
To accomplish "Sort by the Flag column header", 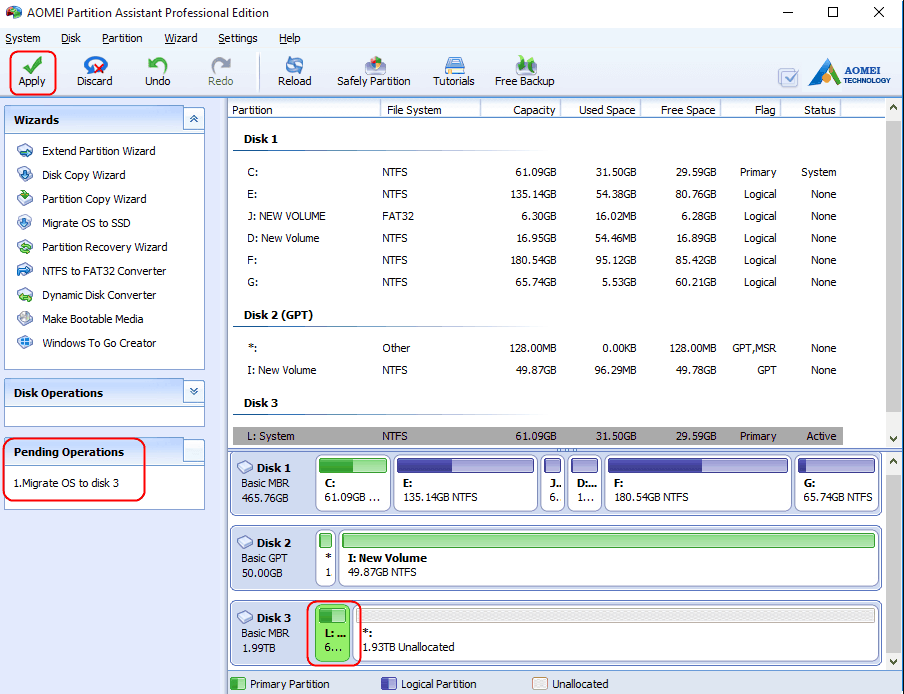I will pyautogui.click(x=751, y=110).
